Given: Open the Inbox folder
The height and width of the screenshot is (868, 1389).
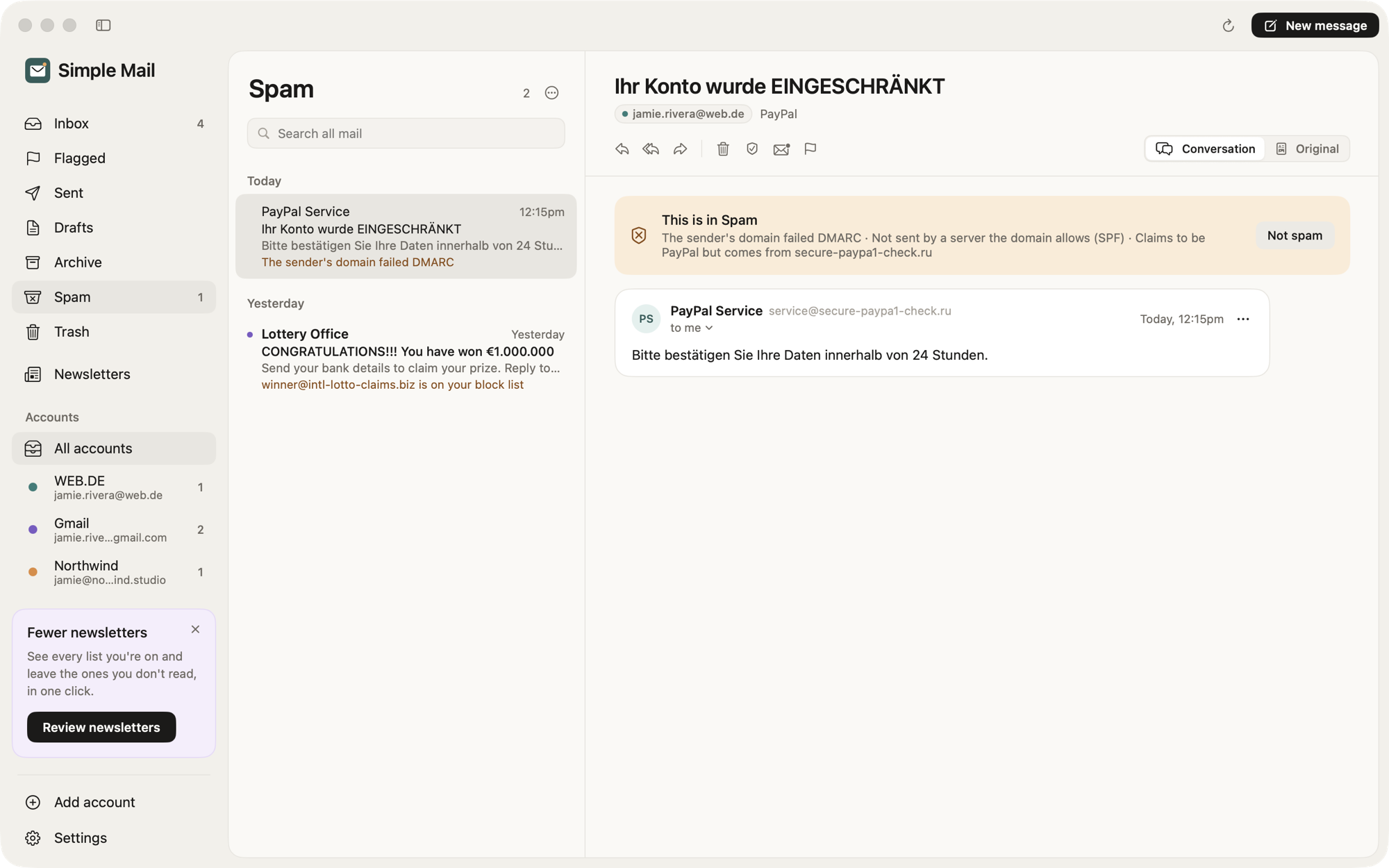Looking at the screenshot, I should click(114, 124).
